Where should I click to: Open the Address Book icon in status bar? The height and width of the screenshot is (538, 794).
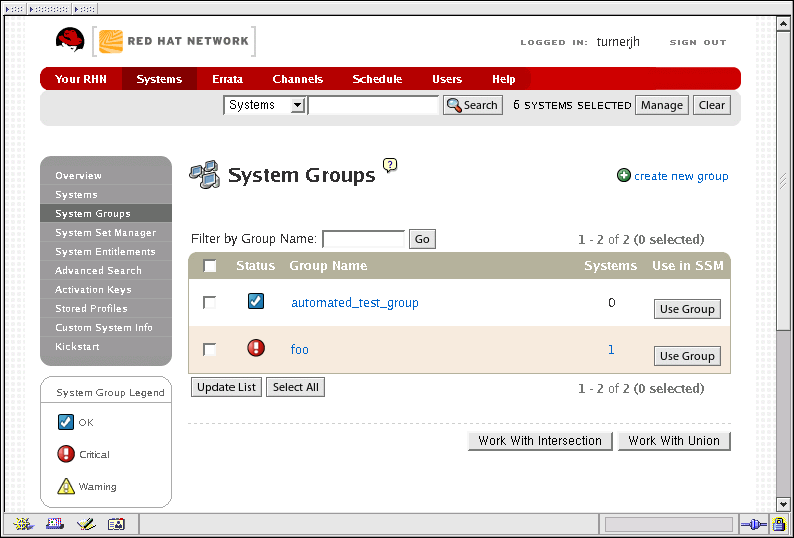[116, 524]
